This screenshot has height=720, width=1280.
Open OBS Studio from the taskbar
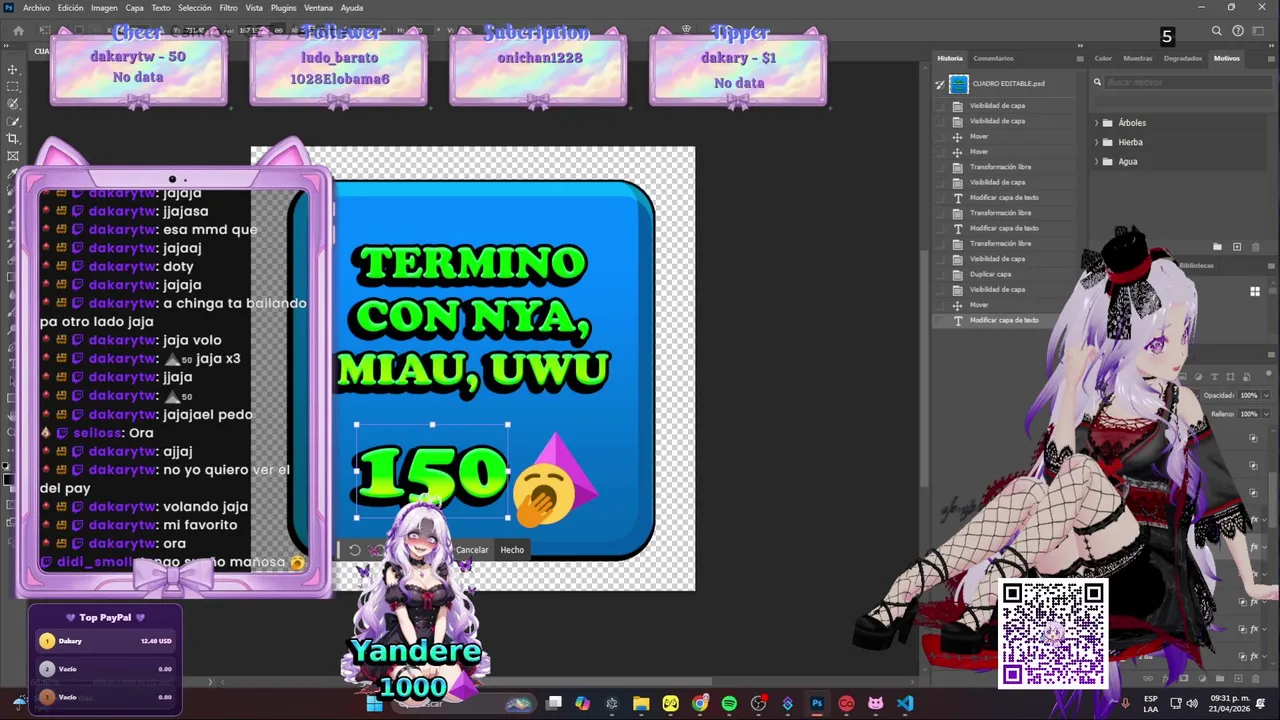tap(758, 703)
